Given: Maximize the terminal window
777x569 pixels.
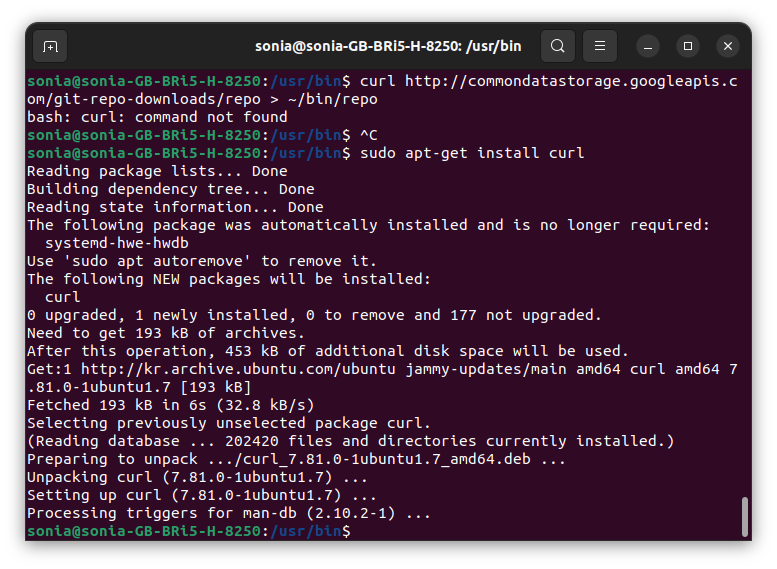Looking at the screenshot, I should coord(688,47).
